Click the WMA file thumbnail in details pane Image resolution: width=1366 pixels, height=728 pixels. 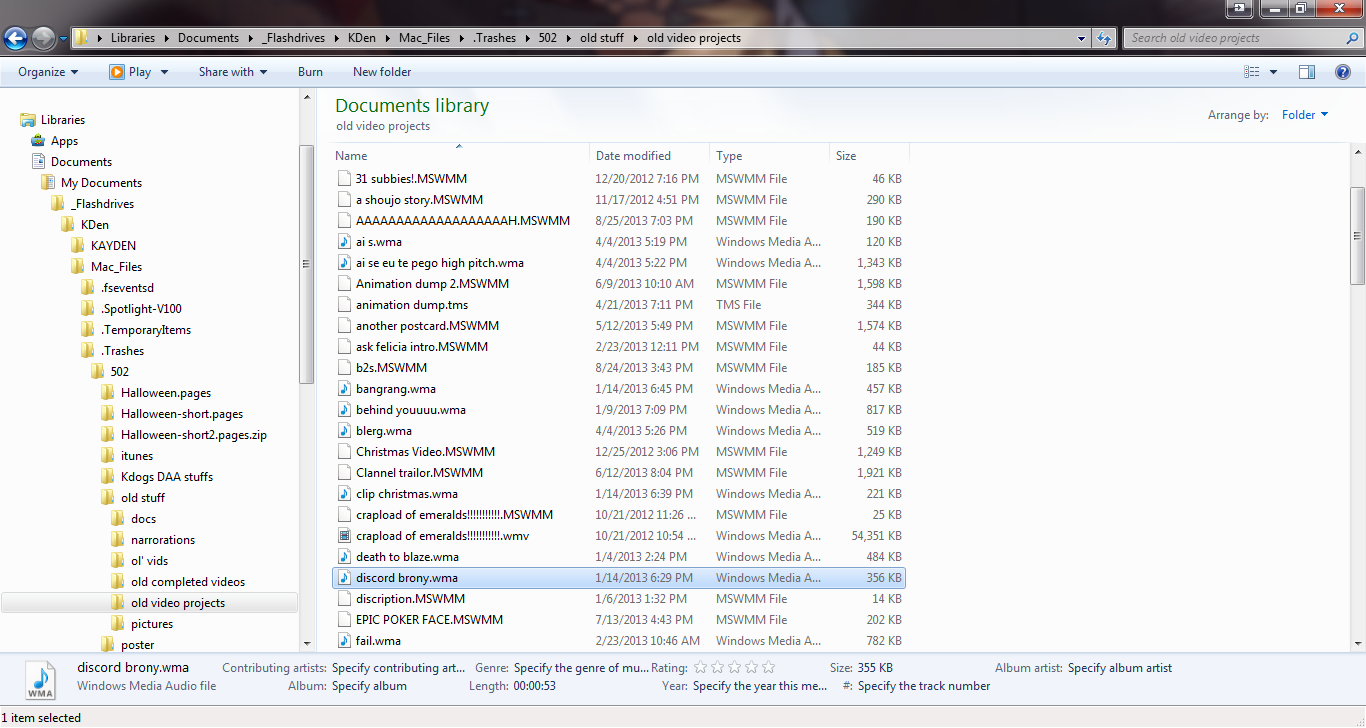click(x=41, y=678)
